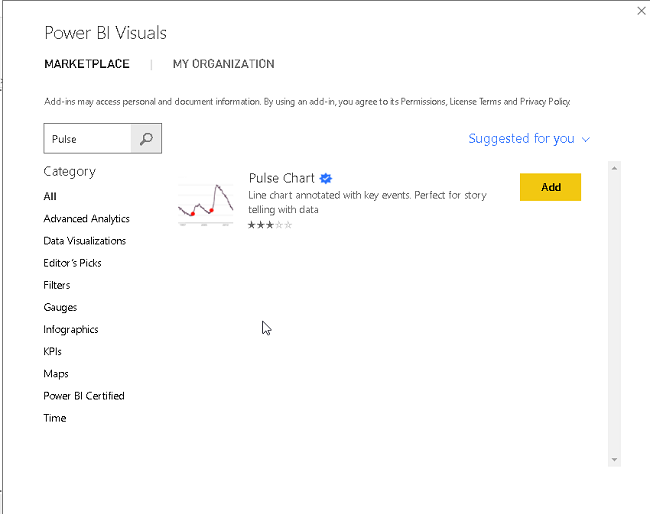This screenshot has height=514, width=650.
Task: Click the Pulse Chart certified badge
Action: point(325,179)
